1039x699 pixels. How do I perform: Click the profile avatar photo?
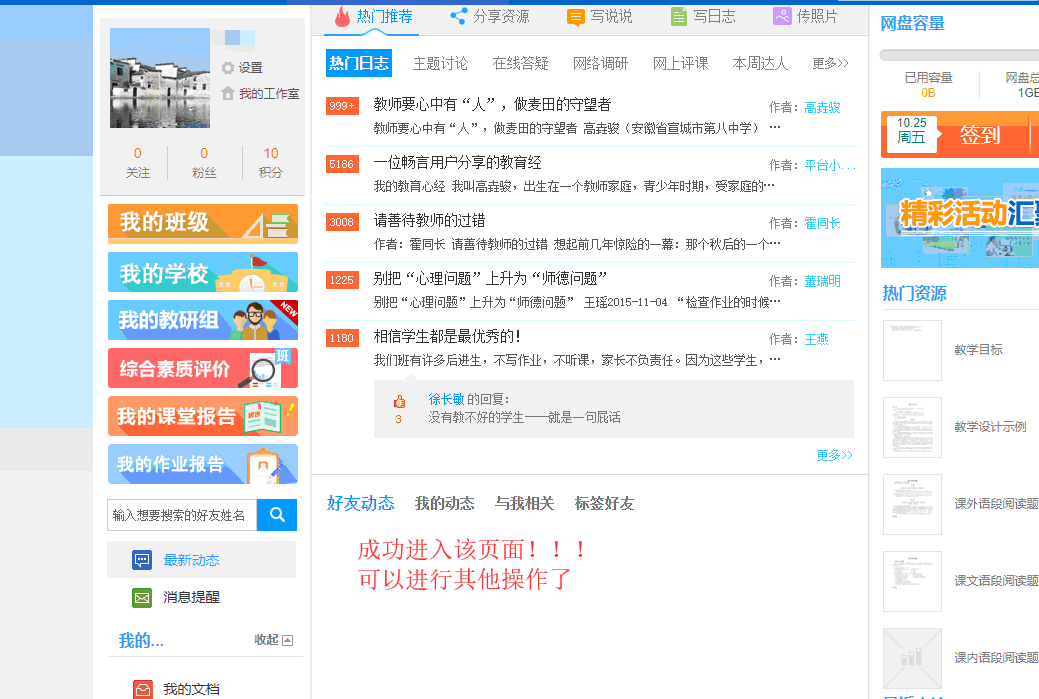160,78
